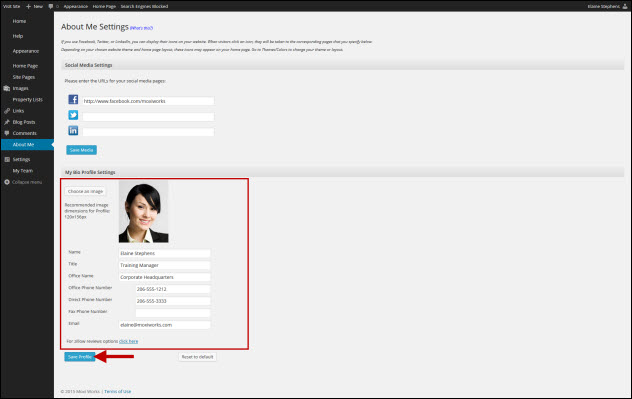
Task: Click the chain icon next to Links
Action: click(6, 111)
